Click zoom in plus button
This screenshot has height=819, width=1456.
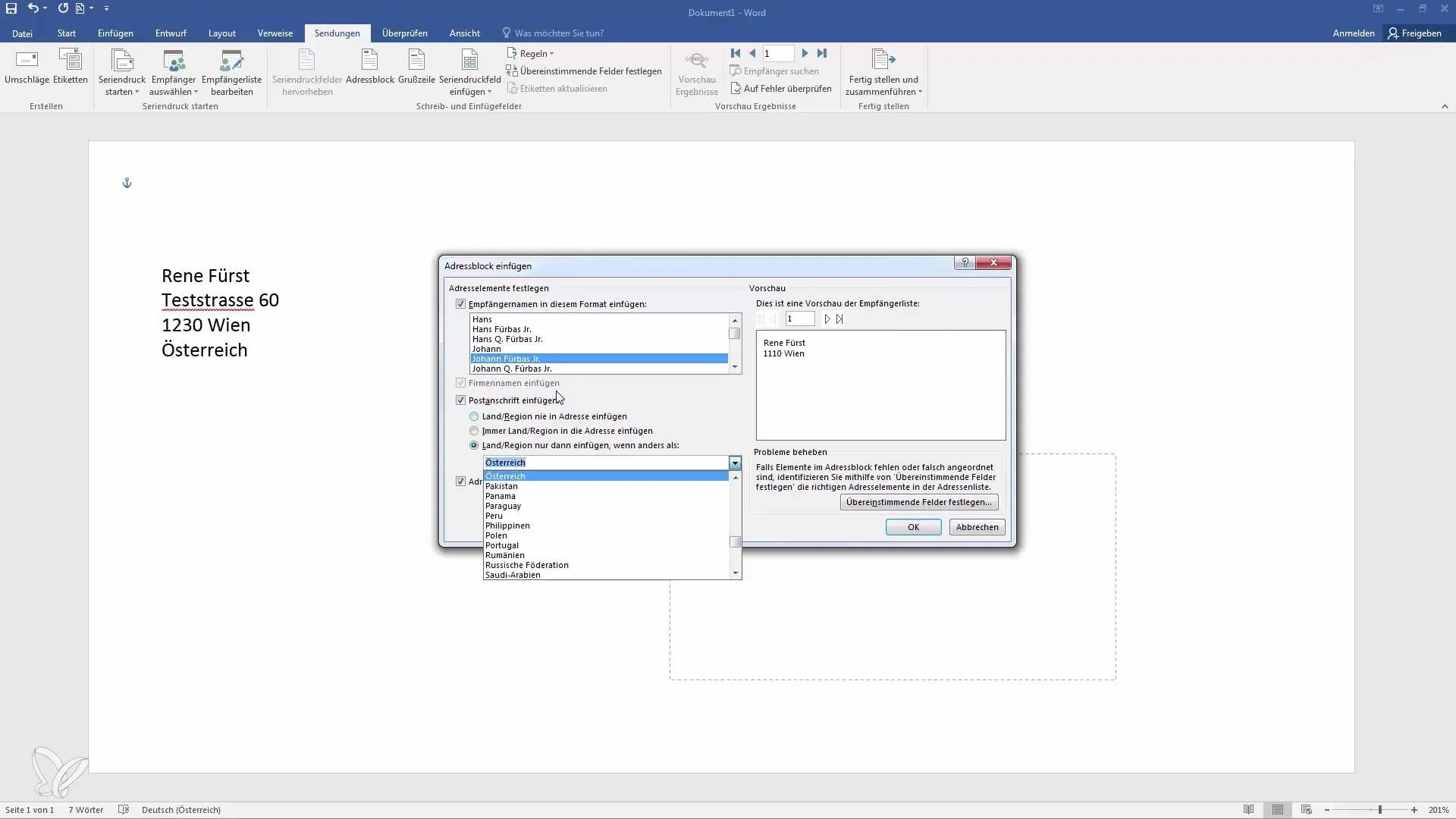tap(1414, 810)
